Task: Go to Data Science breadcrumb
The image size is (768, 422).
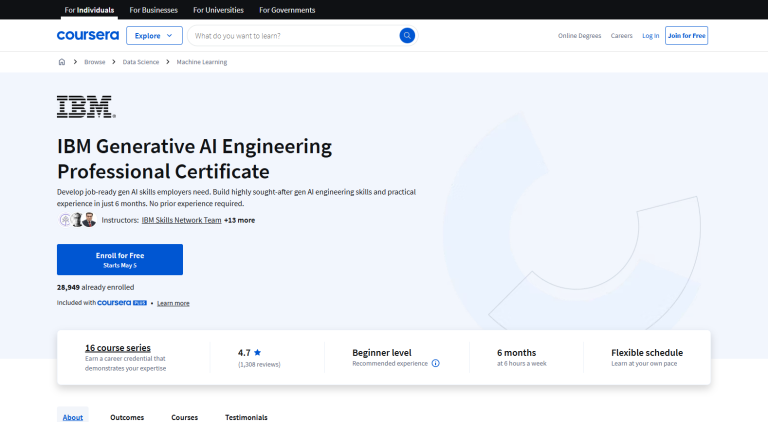Action: point(141,62)
